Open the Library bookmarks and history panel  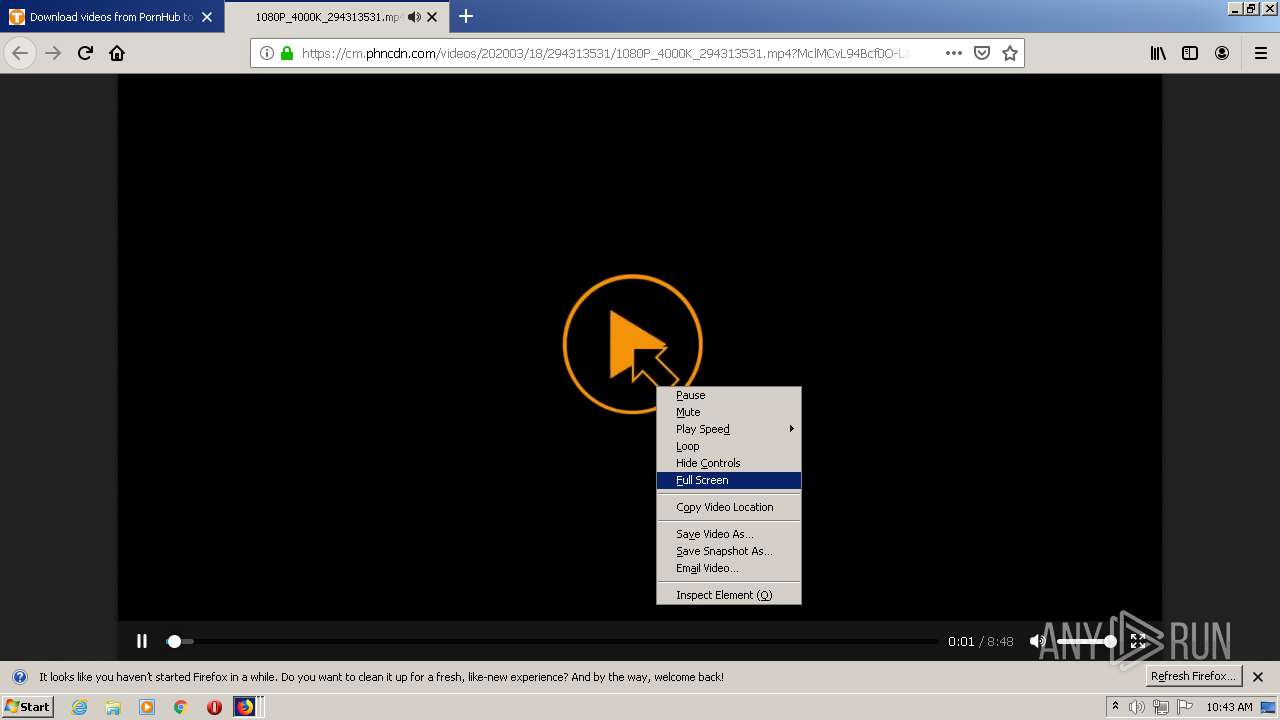[x=1158, y=53]
